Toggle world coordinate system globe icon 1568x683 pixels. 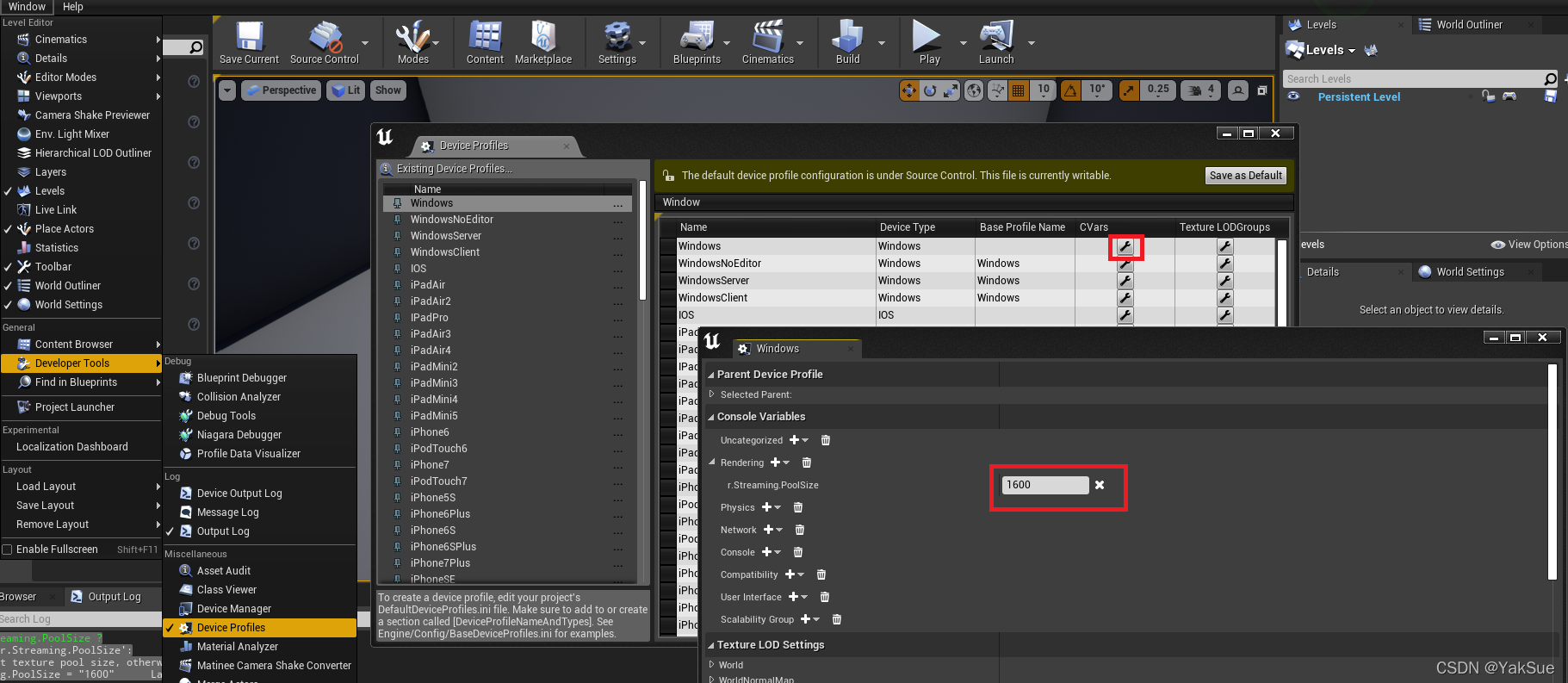pyautogui.click(x=974, y=90)
